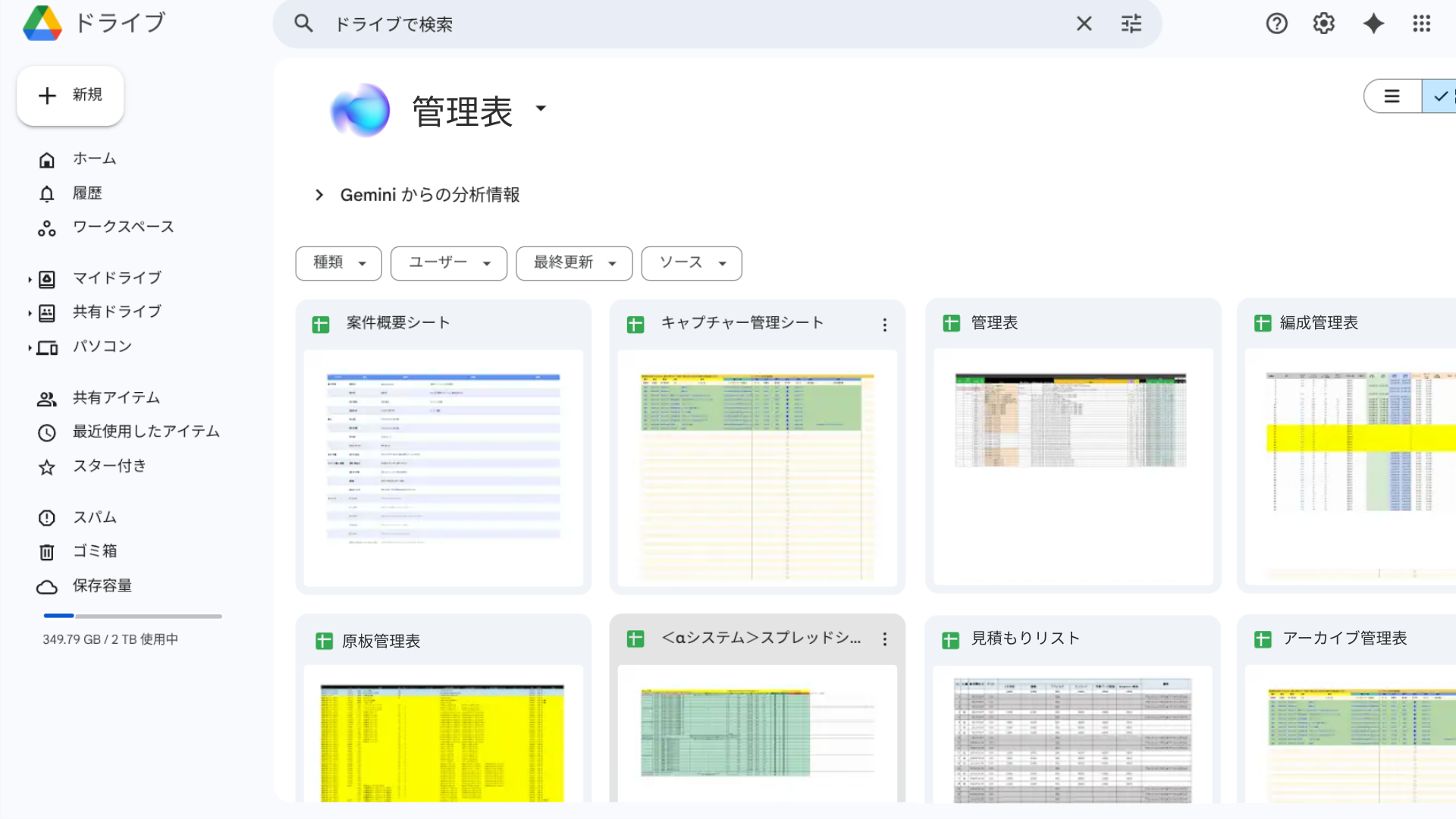This screenshot has height=819, width=1456.
Task: Open the 最終更新 filter dropdown
Action: pyautogui.click(x=574, y=263)
